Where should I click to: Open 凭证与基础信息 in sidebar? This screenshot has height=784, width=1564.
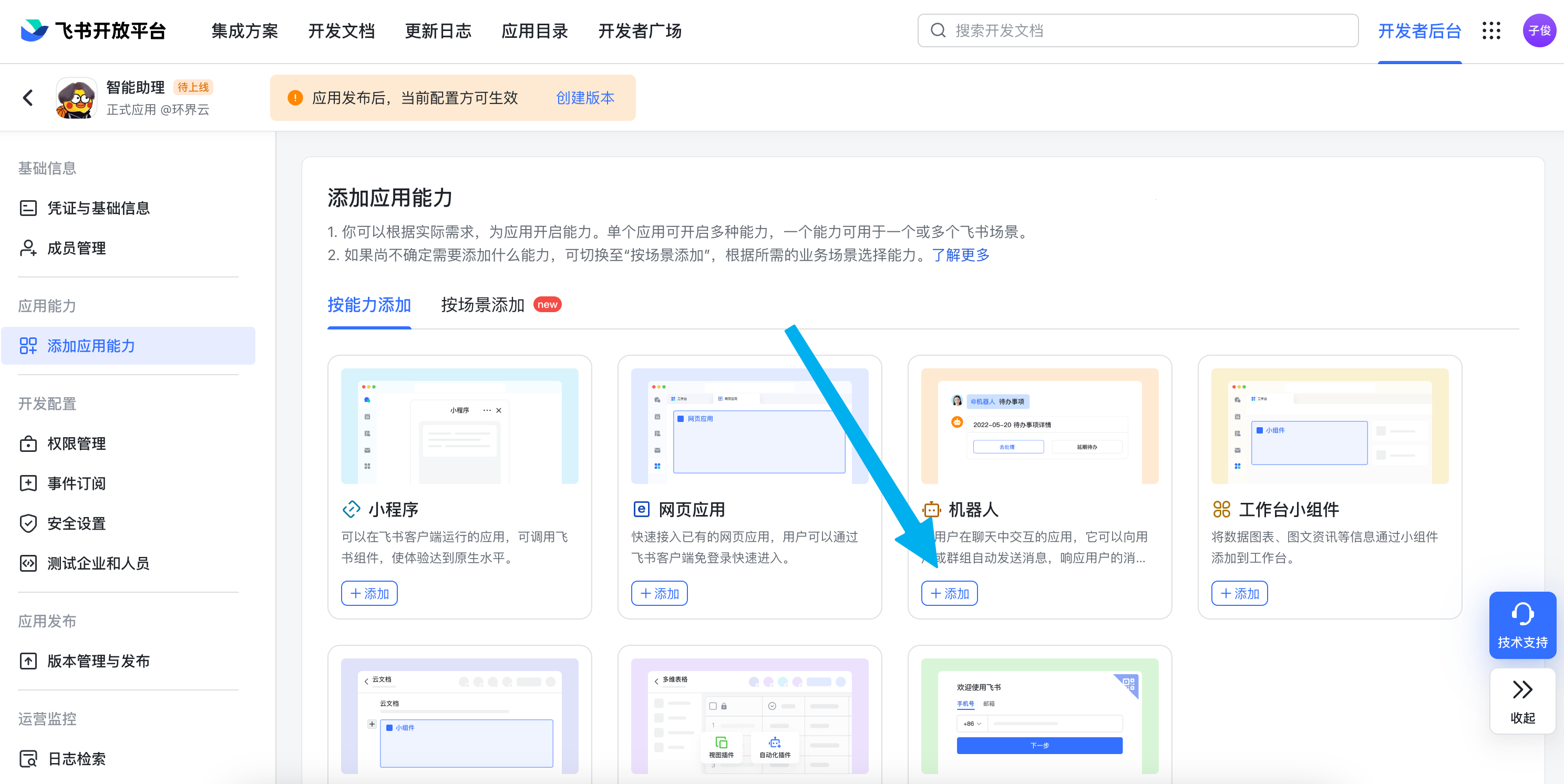(98, 208)
